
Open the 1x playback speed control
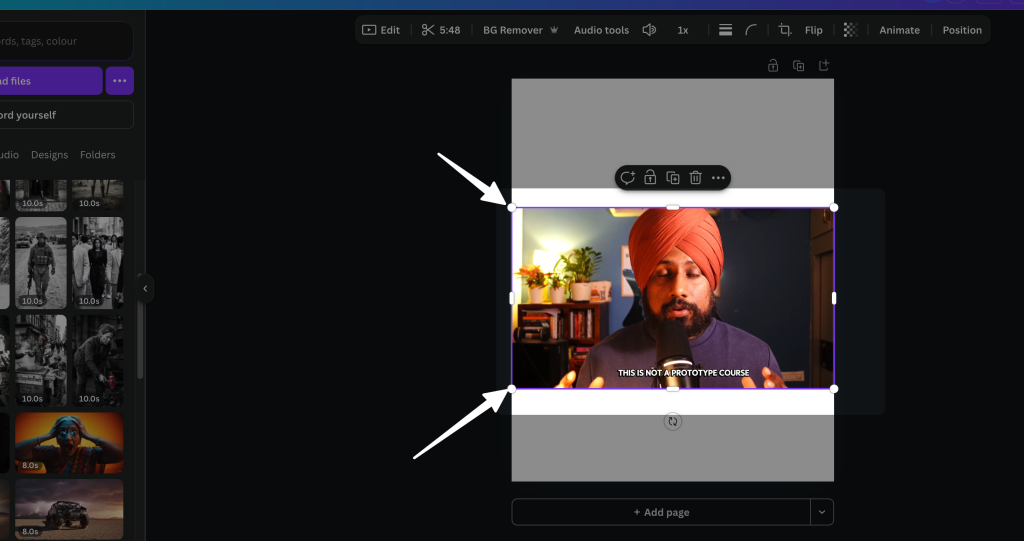click(x=682, y=30)
